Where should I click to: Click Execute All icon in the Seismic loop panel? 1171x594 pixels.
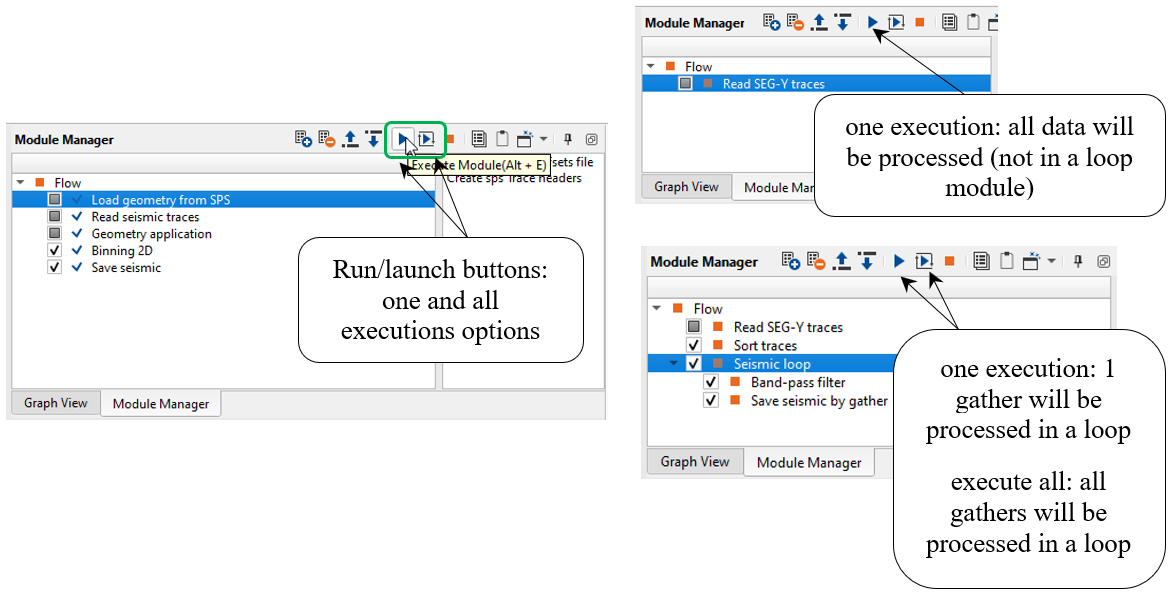tap(924, 261)
